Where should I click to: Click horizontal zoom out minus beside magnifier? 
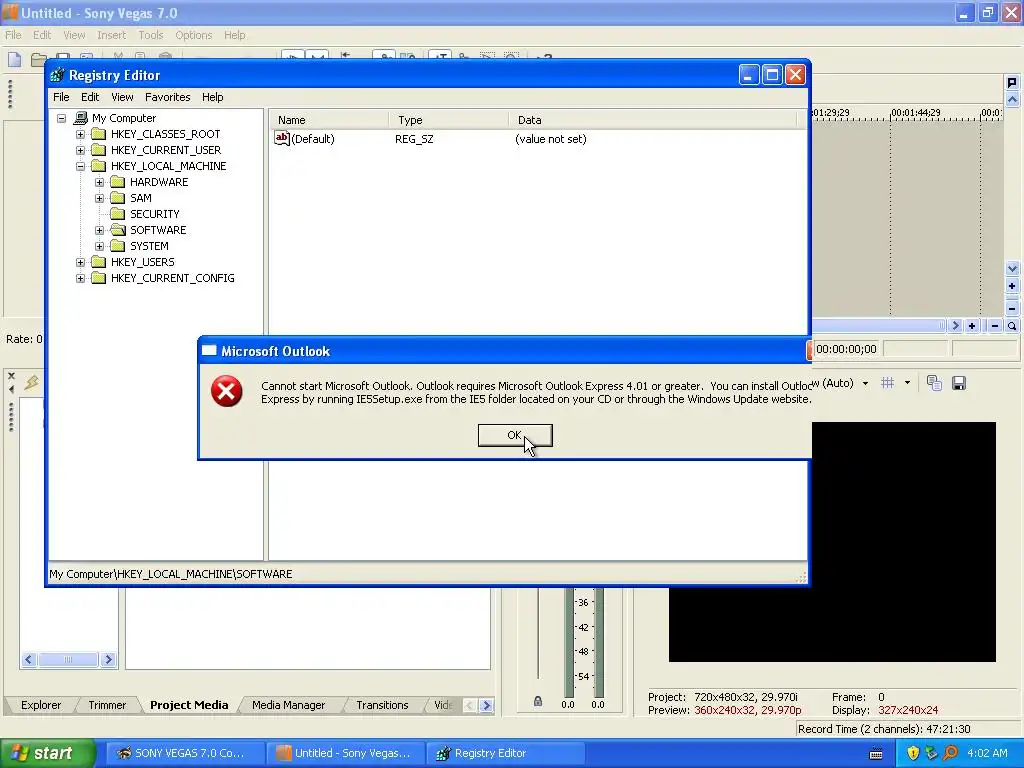point(995,325)
